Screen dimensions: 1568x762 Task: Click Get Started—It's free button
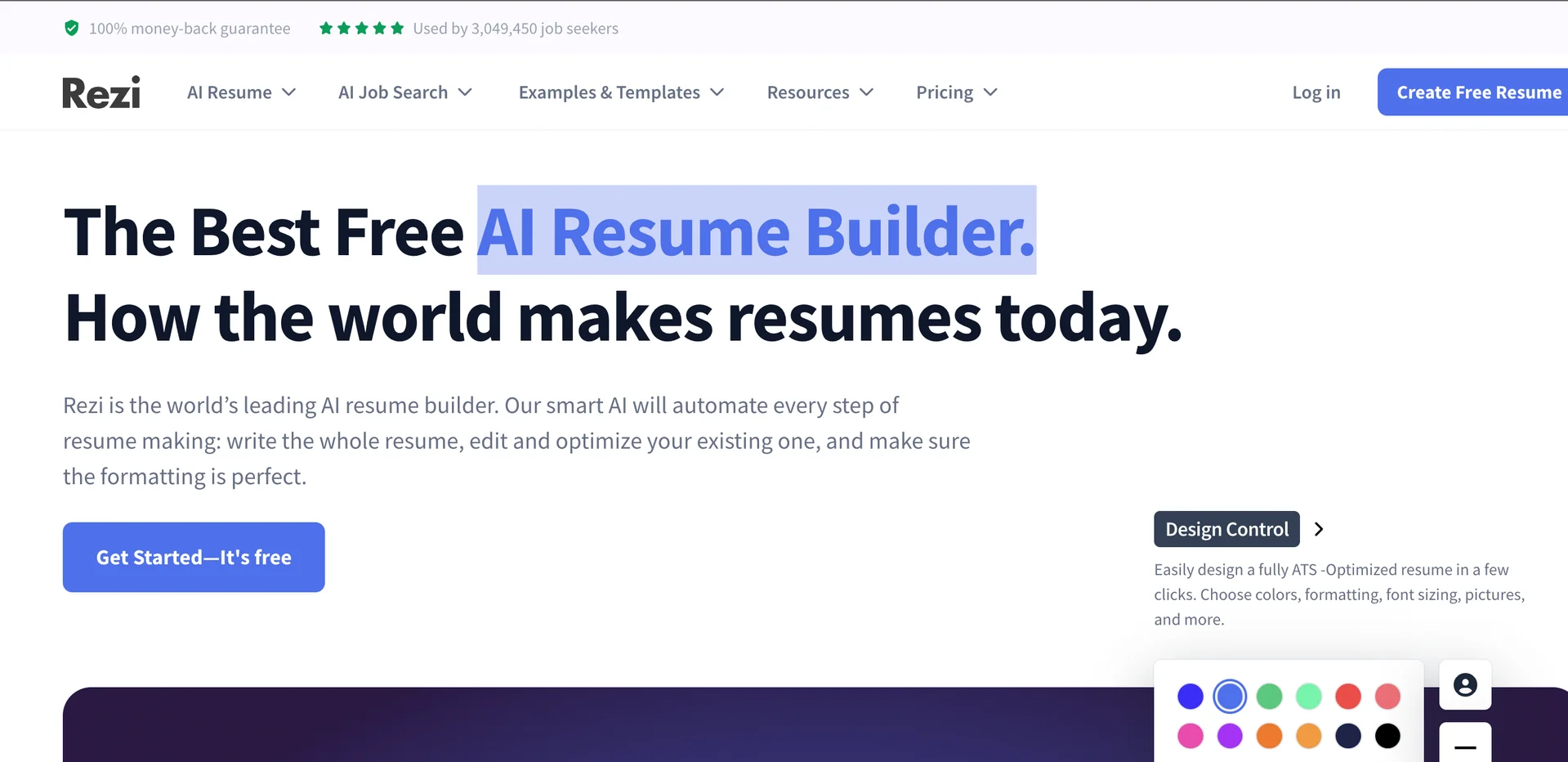click(194, 558)
